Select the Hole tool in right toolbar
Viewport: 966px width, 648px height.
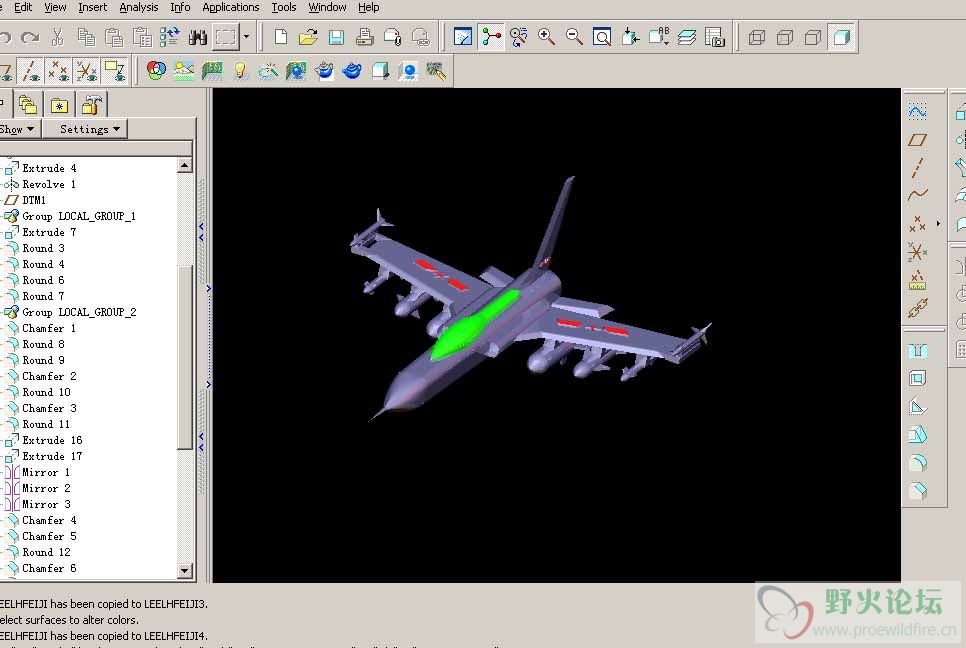[917, 350]
